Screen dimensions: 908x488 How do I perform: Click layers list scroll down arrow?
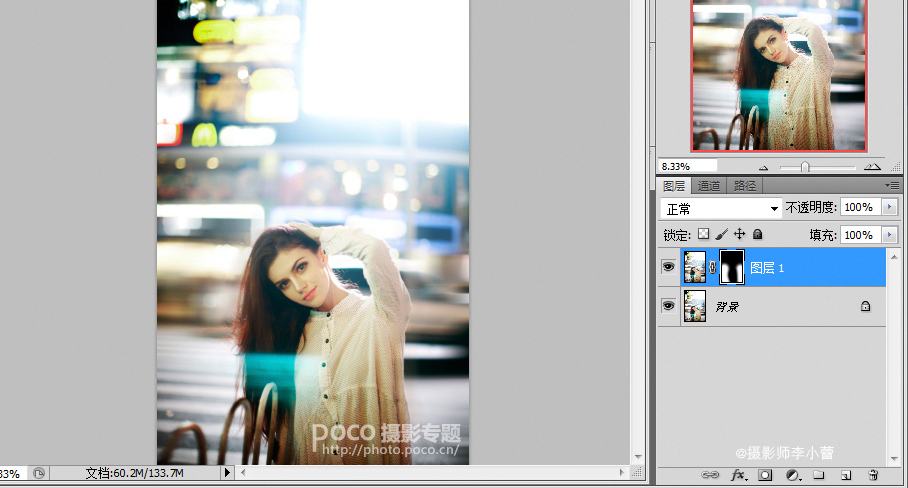point(894,458)
